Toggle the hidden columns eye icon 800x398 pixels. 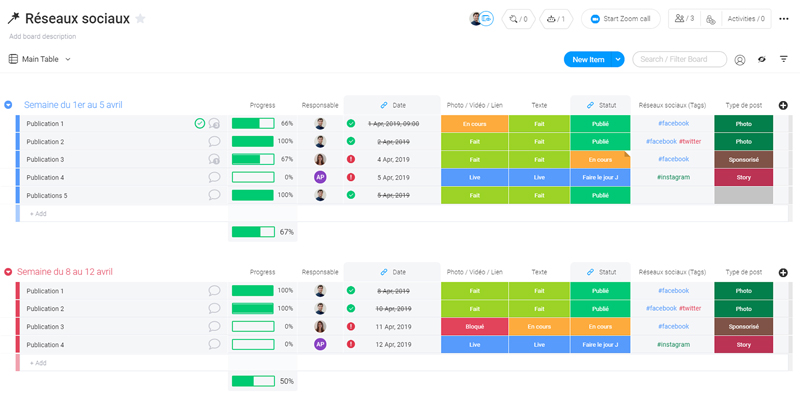coord(762,59)
